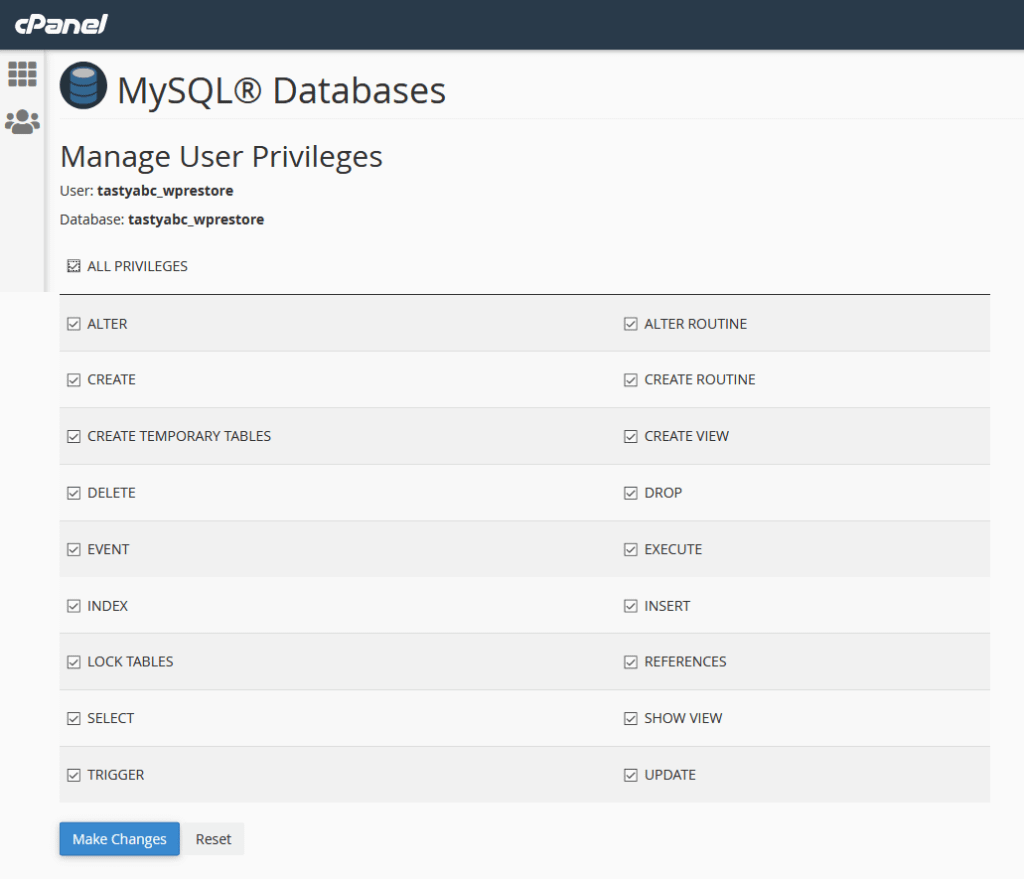Click the MySQL database stack icon
The width and height of the screenshot is (1024, 879).
coord(83,86)
